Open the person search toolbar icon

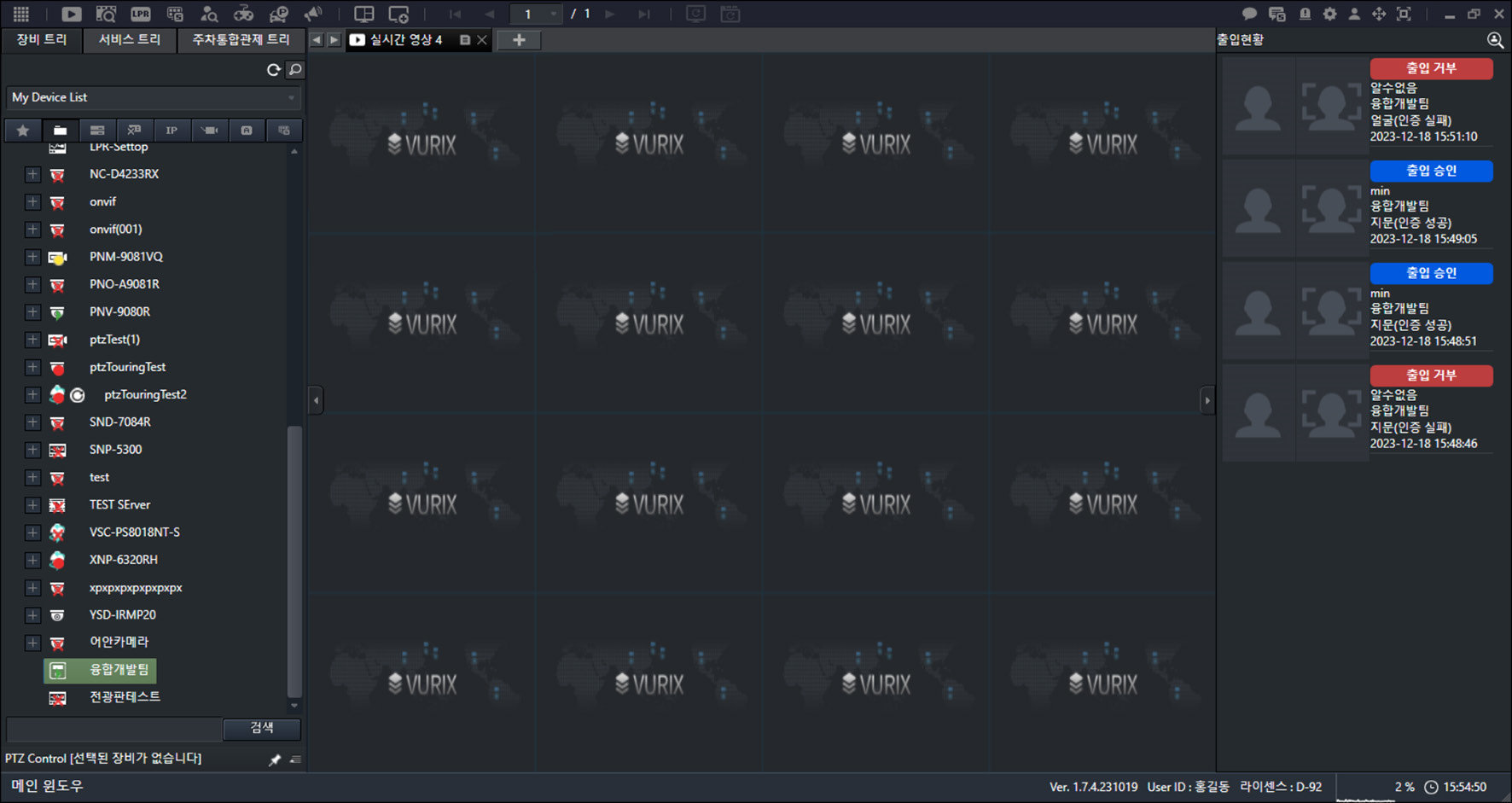point(209,14)
